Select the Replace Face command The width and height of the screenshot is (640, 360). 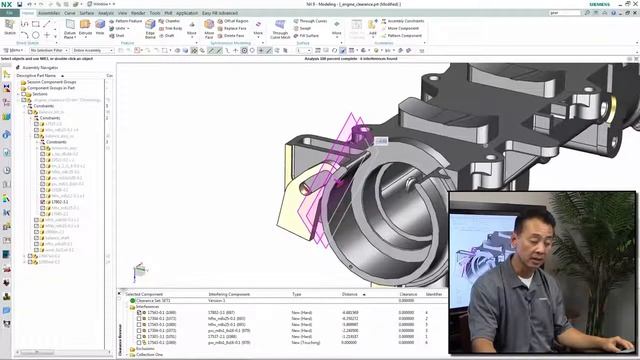pos(232,28)
